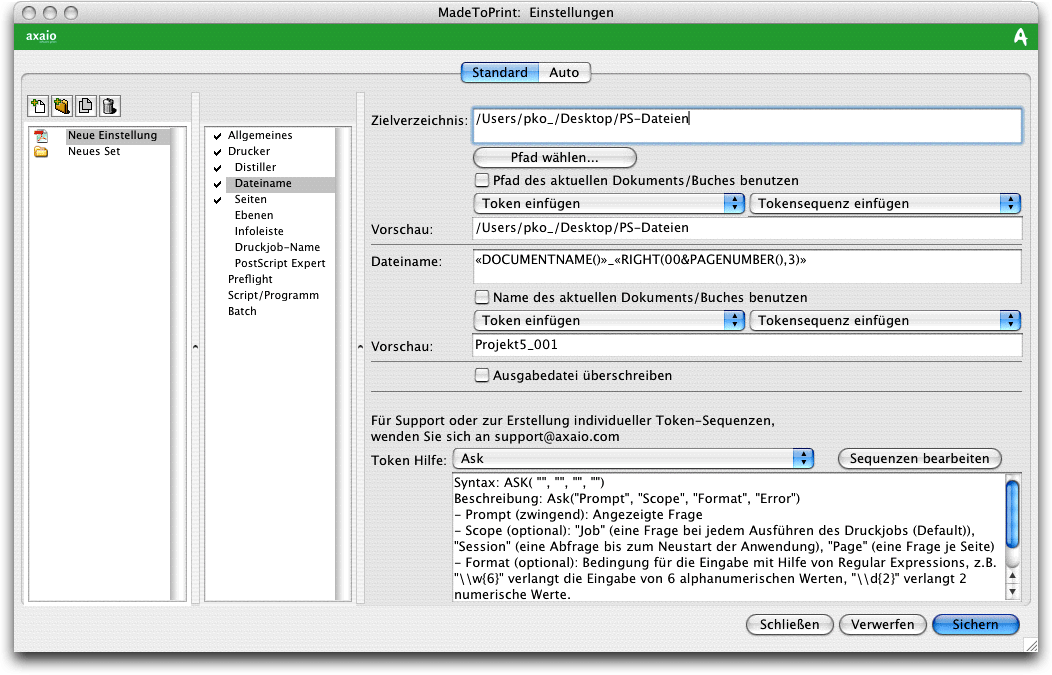Select Drucker in the settings list

coord(249,152)
